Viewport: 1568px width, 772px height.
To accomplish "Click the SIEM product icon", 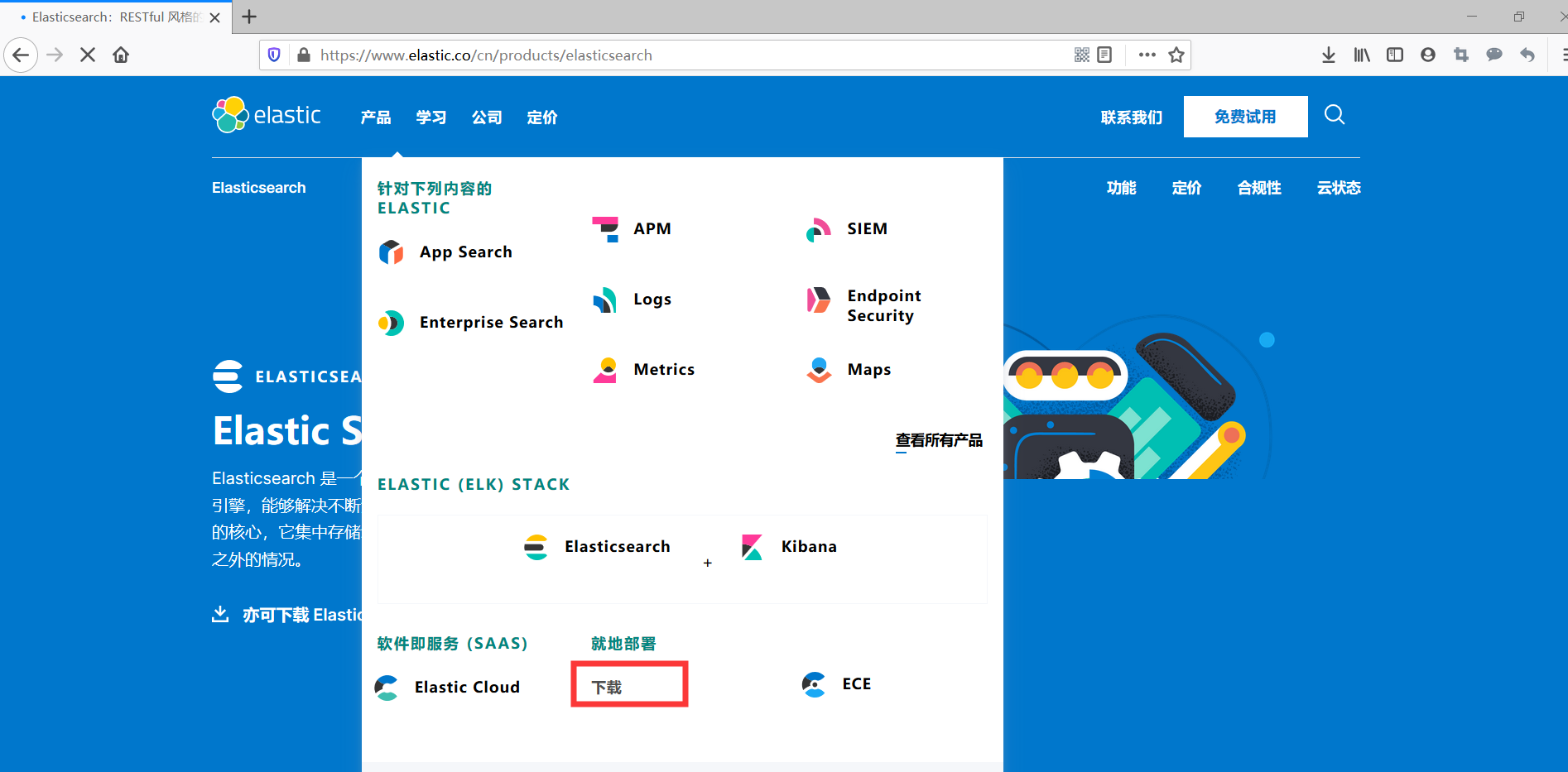I will click(x=819, y=229).
